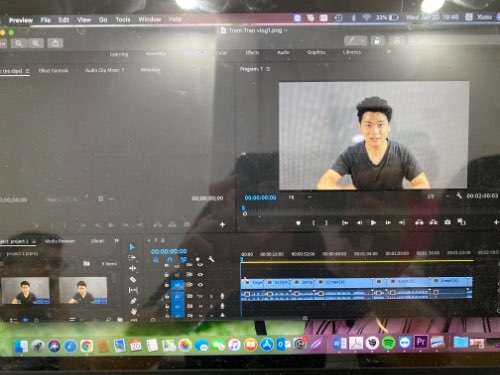Select the Slip tool
This screenshot has height=375, width=500.
(x=133, y=290)
